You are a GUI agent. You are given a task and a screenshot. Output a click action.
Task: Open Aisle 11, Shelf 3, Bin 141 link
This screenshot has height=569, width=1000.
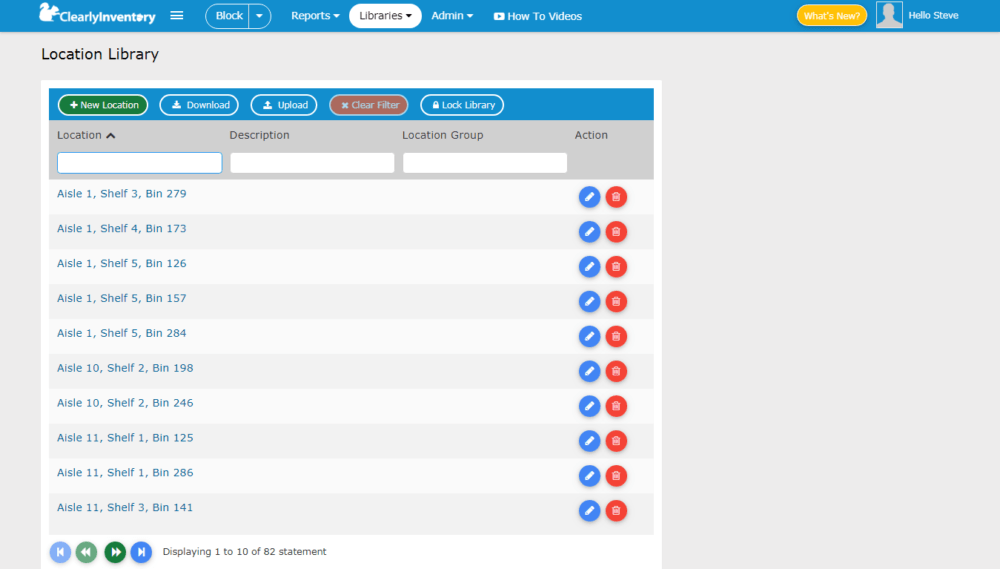tap(125, 508)
